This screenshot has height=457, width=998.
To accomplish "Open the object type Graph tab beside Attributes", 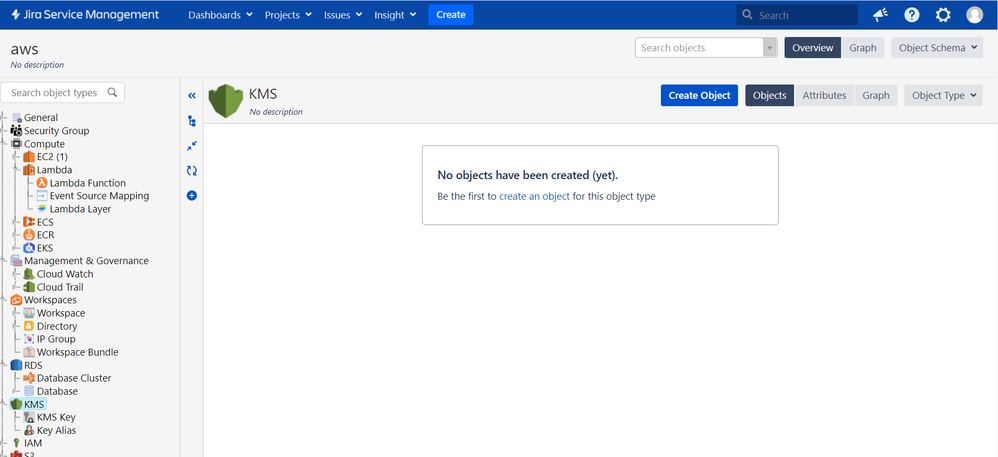I will pos(876,95).
